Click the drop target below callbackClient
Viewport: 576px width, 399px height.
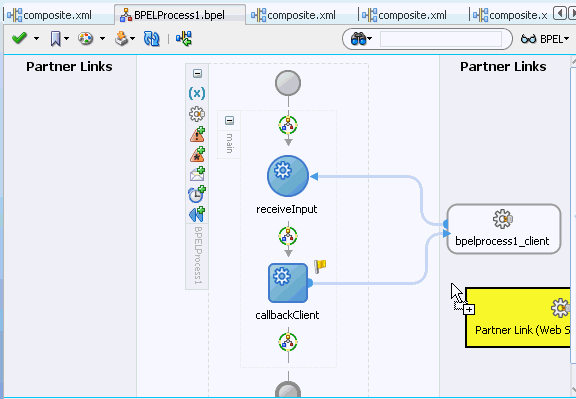point(288,342)
